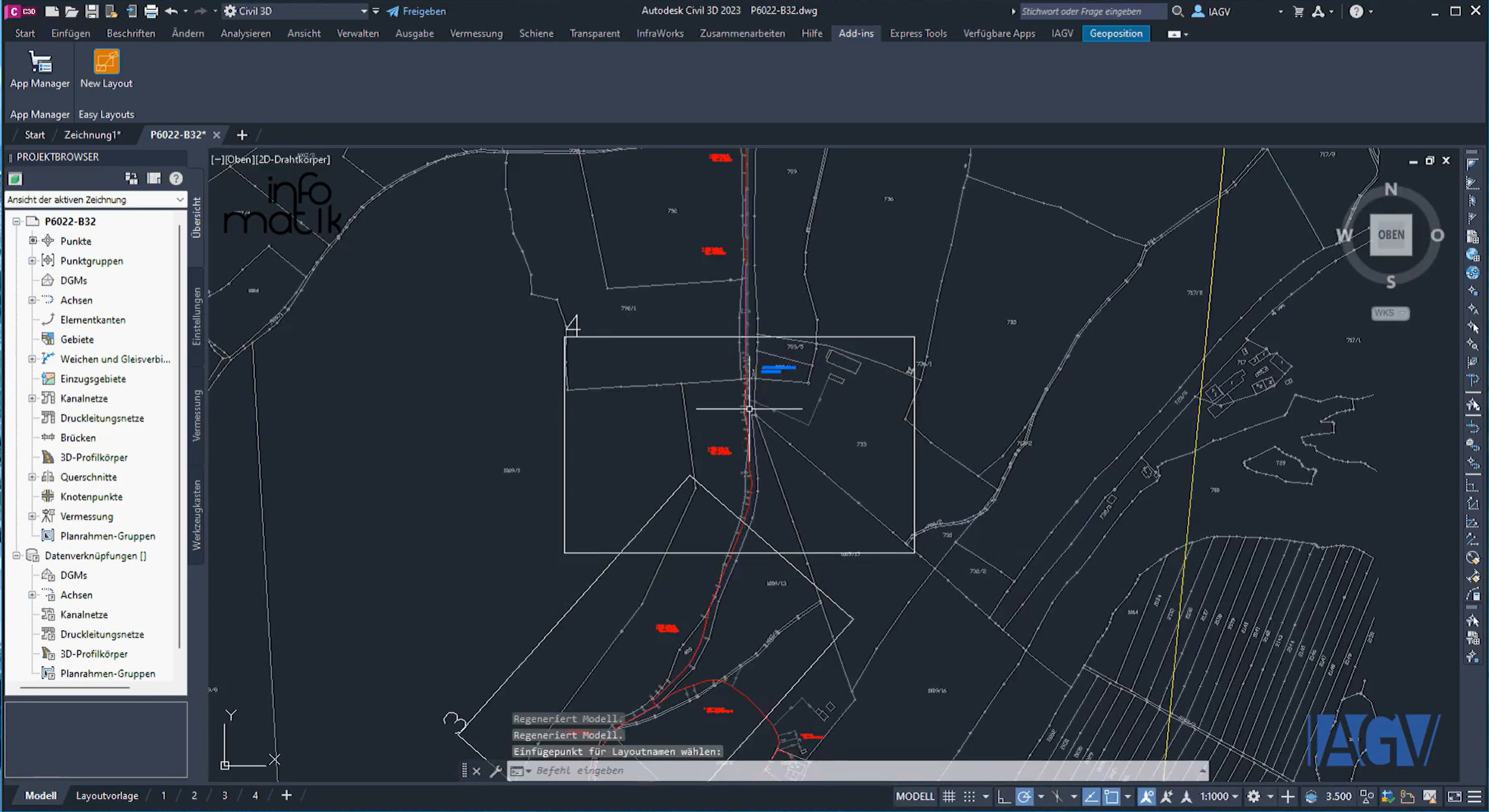Toggle polar tracking in status bar
This screenshot has width=1489, height=812.
[x=1024, y=796]
